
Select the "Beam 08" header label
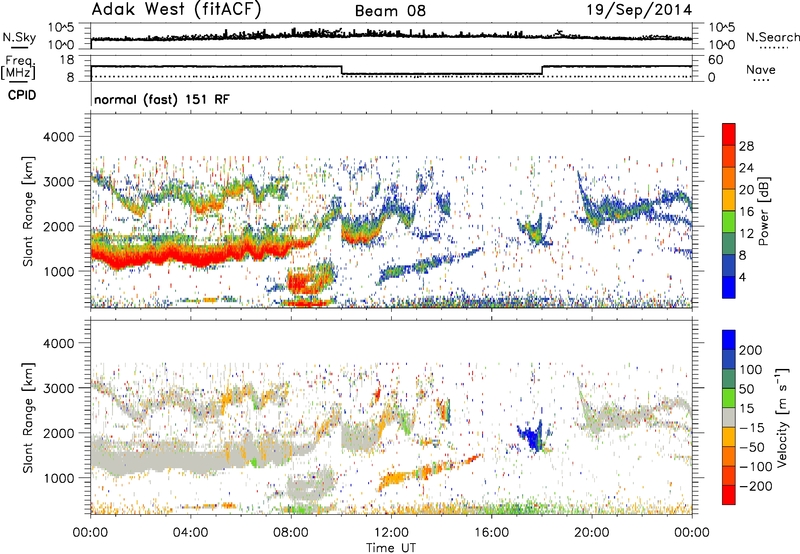coord(390,11)
